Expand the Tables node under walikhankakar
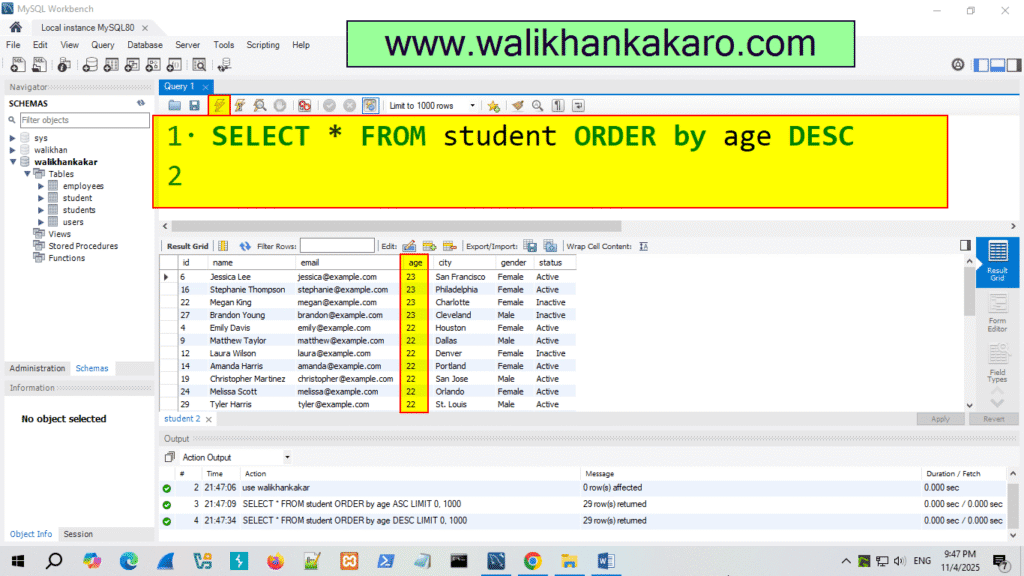The image size is (1024, 576). click(x=27, y=173)
